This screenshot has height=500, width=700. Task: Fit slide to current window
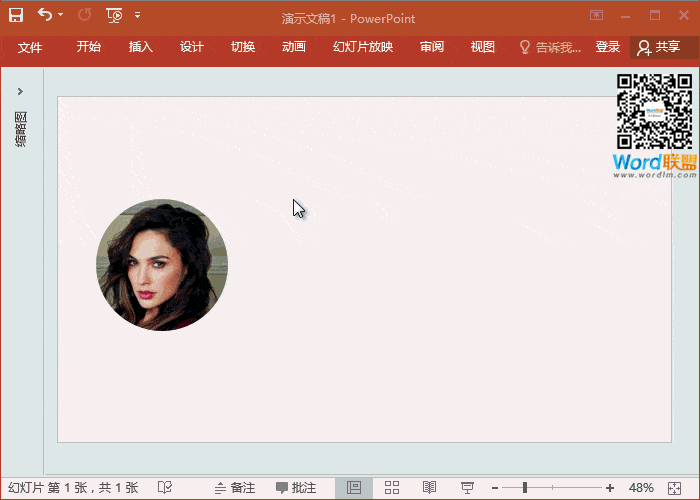pyautogui.click(x=676, y=488)
